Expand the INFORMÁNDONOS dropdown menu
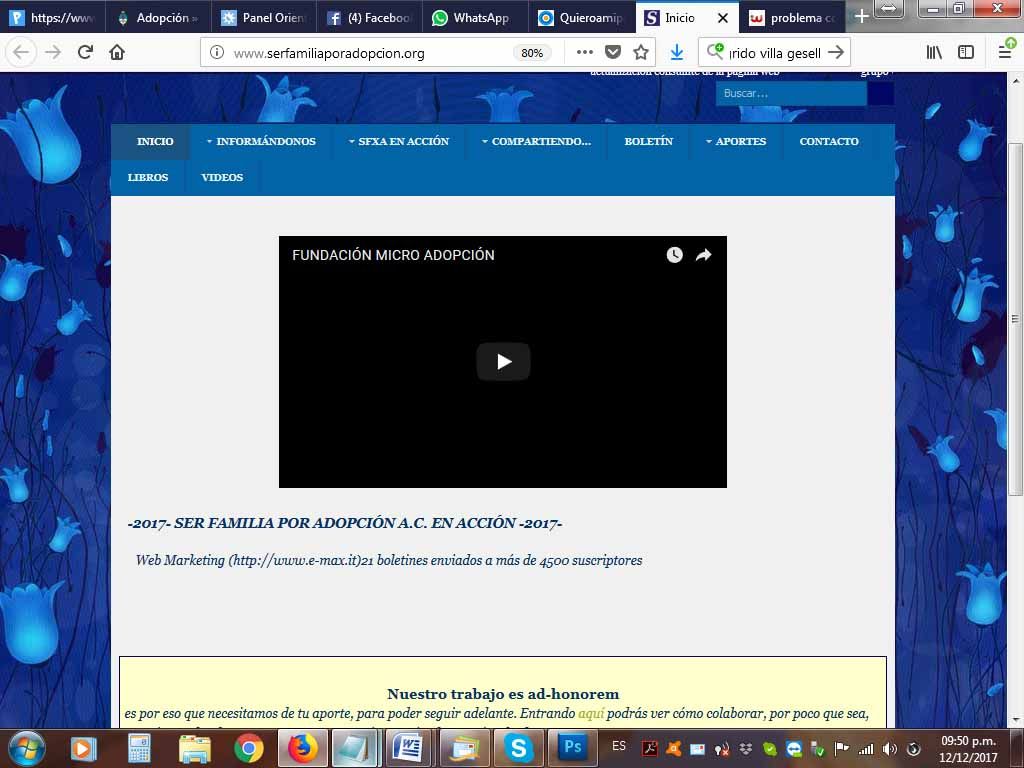Image resolution: width=1024 pixels, height=768 pixels. [261, 141]
